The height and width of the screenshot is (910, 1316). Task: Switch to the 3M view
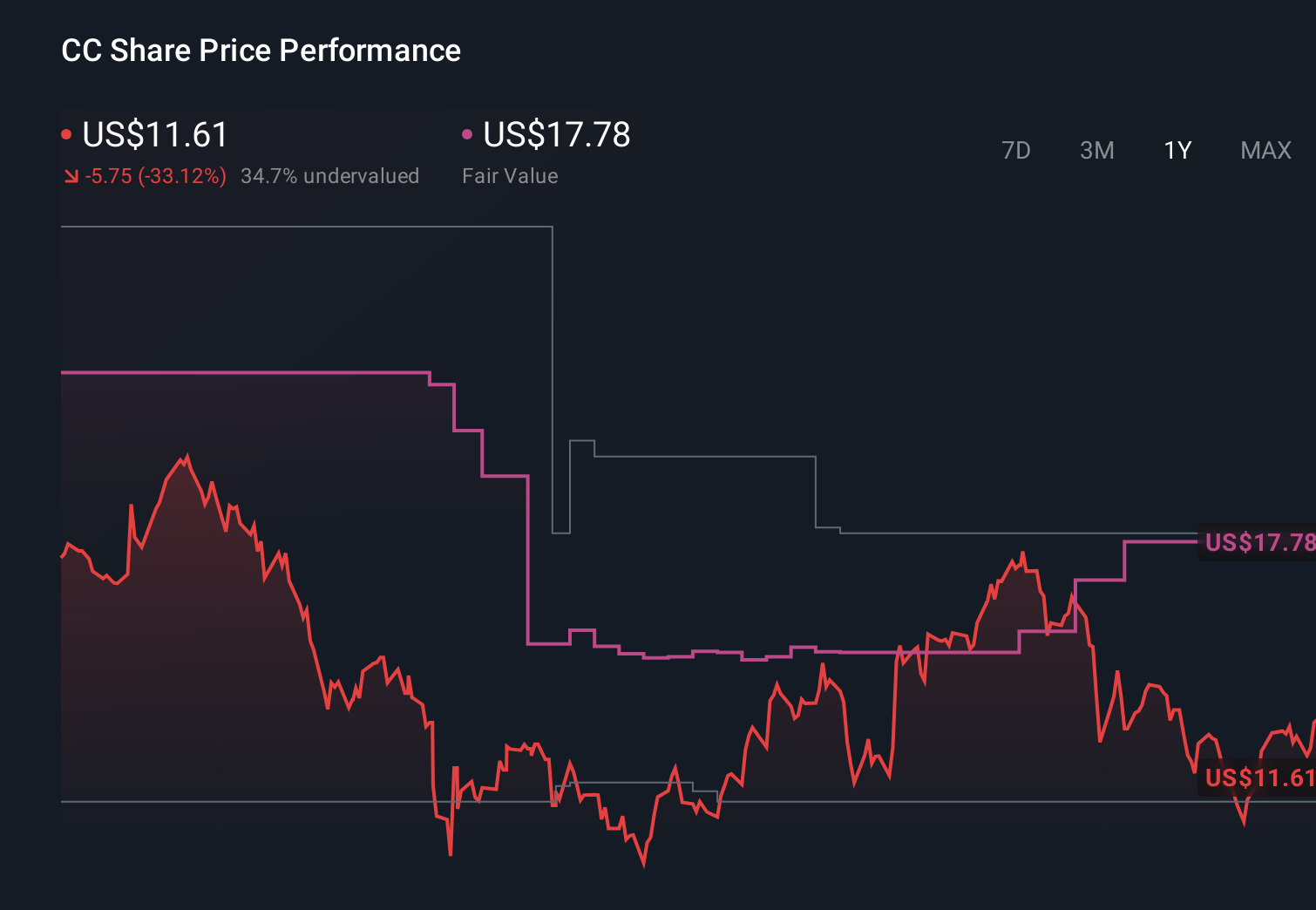click(x=1096, y=150)
